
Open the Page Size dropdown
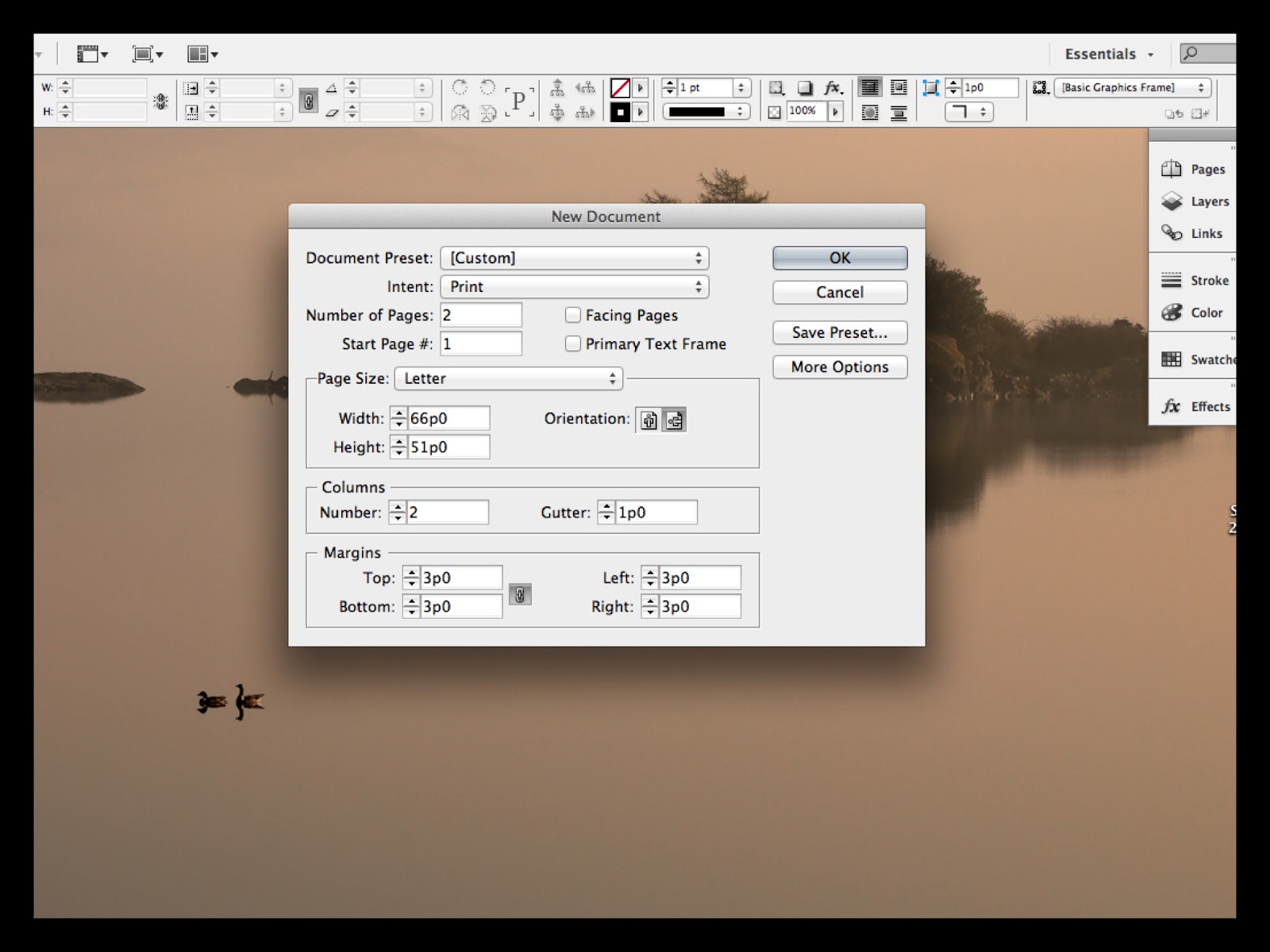(x=509, y=378)
